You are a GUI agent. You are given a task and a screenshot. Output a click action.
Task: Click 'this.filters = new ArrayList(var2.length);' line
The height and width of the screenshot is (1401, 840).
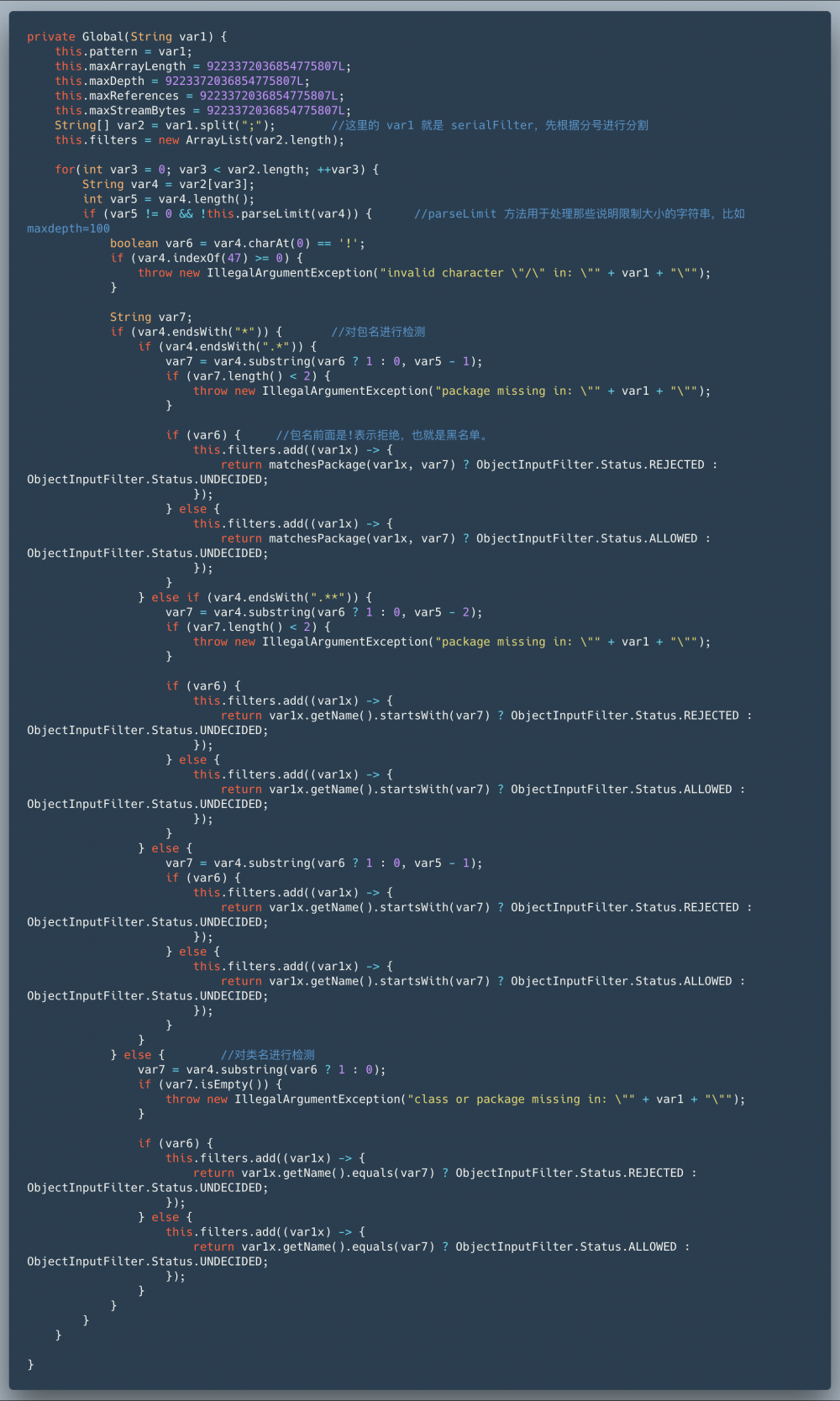200,140
